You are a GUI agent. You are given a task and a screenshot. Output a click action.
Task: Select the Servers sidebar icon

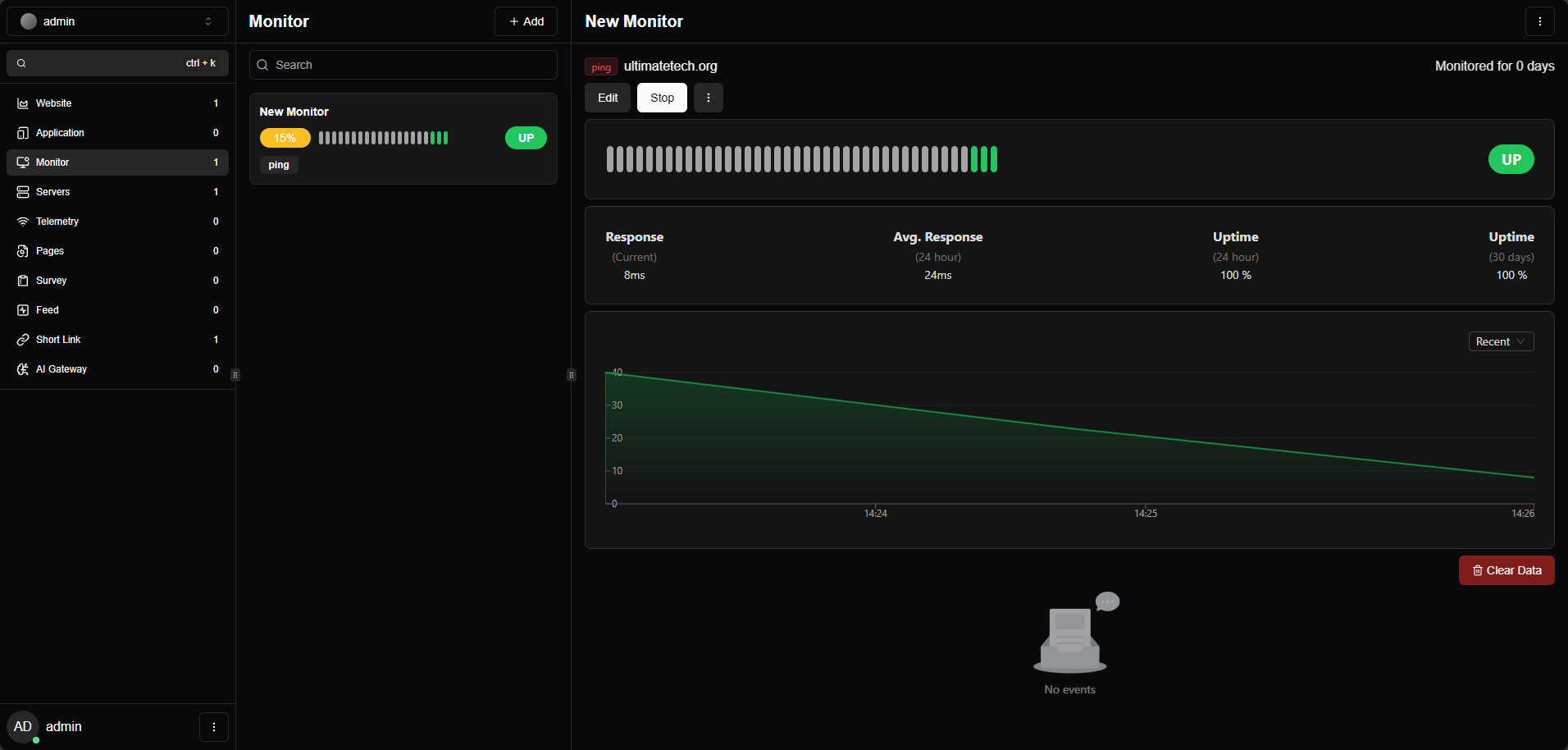pyautogui.click(x=23, y=192)
